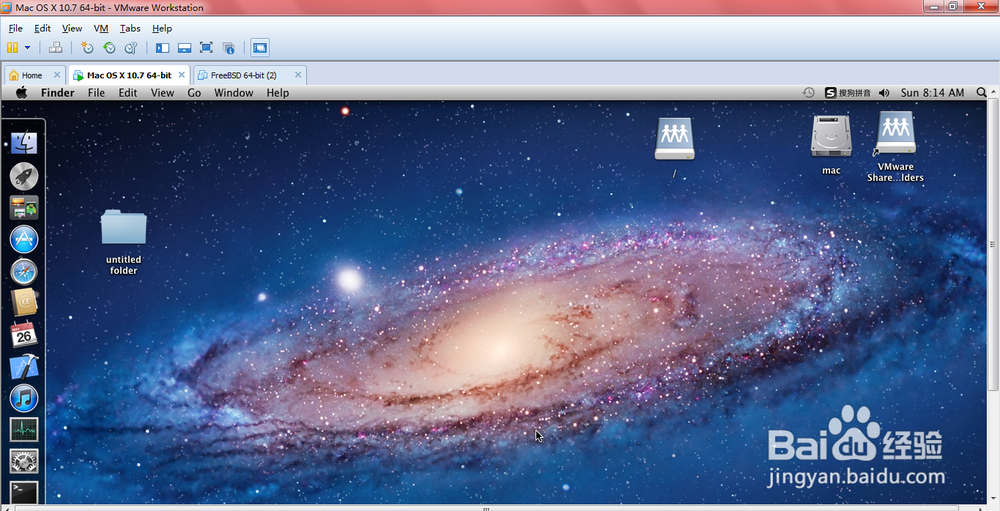Open the Apple menu

[x=21, y=93]
